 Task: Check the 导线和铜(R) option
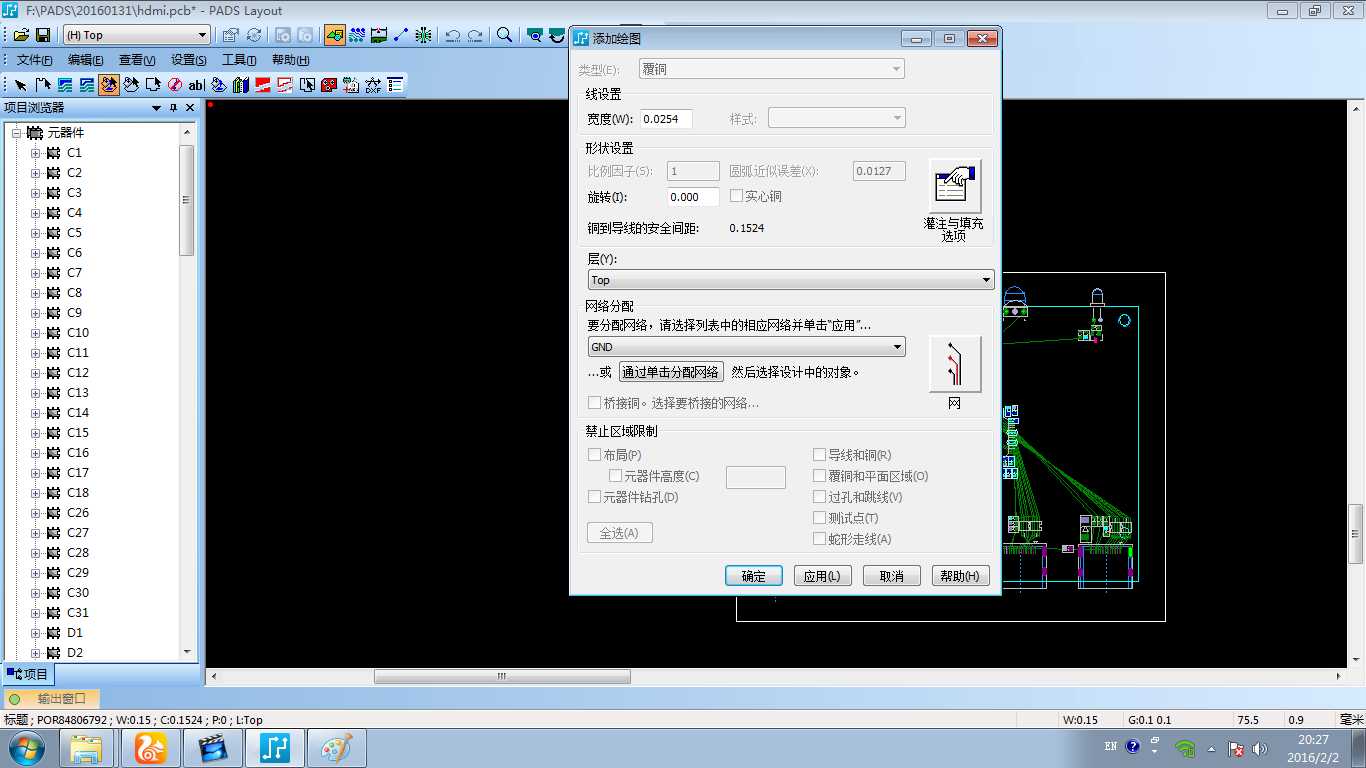tap(820, 455)
